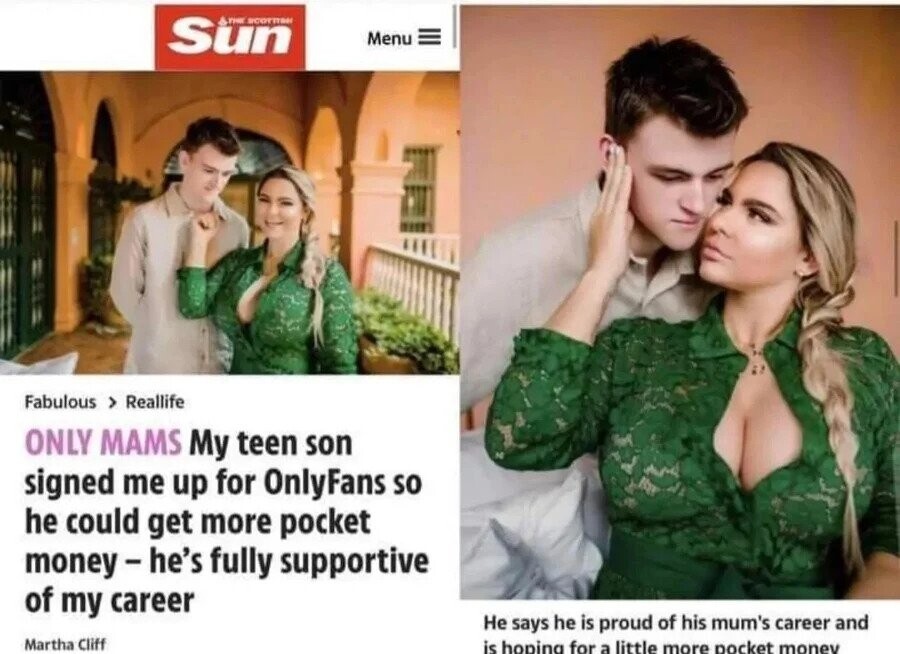Open the Fabulous breadcrumb section
The image size is (900, 654).
tap(60, 402)
